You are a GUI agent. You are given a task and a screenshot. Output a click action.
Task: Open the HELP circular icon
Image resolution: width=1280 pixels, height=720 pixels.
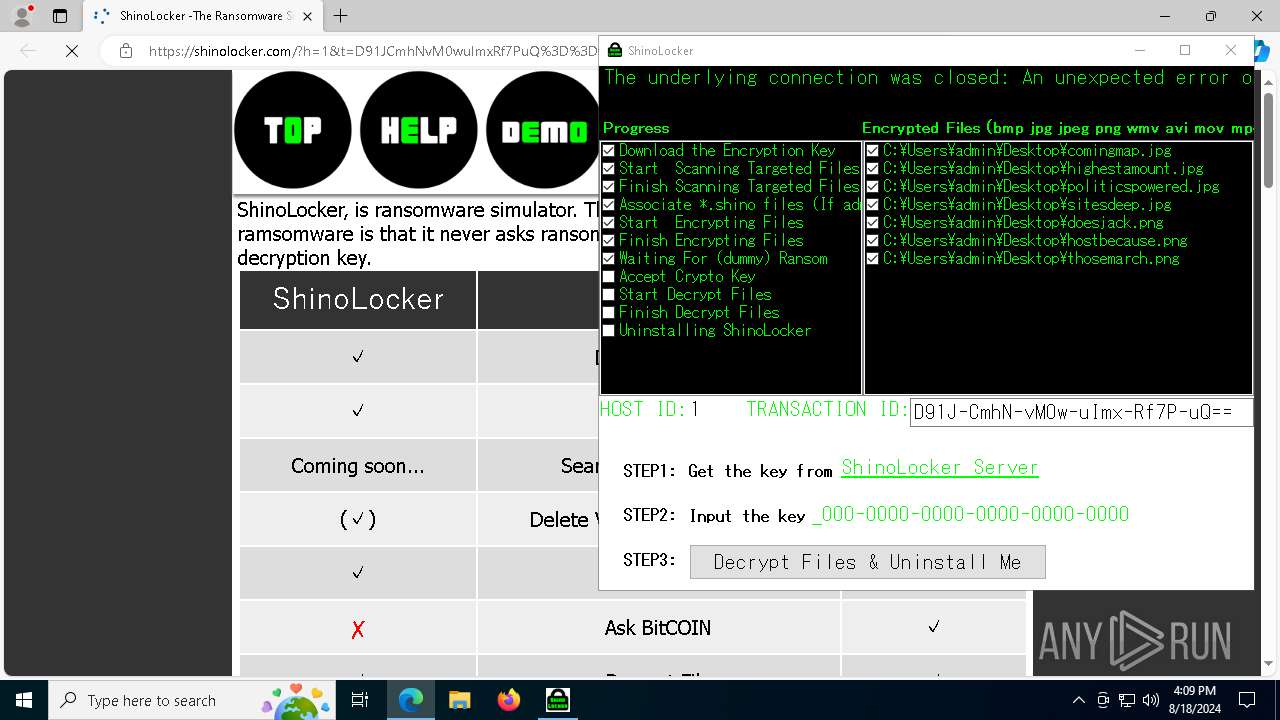pyautogui.click(x=419, y=130)
